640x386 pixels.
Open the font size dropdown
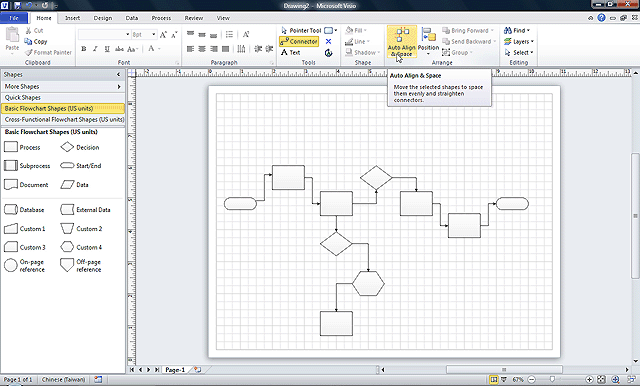tap(153, 35)
